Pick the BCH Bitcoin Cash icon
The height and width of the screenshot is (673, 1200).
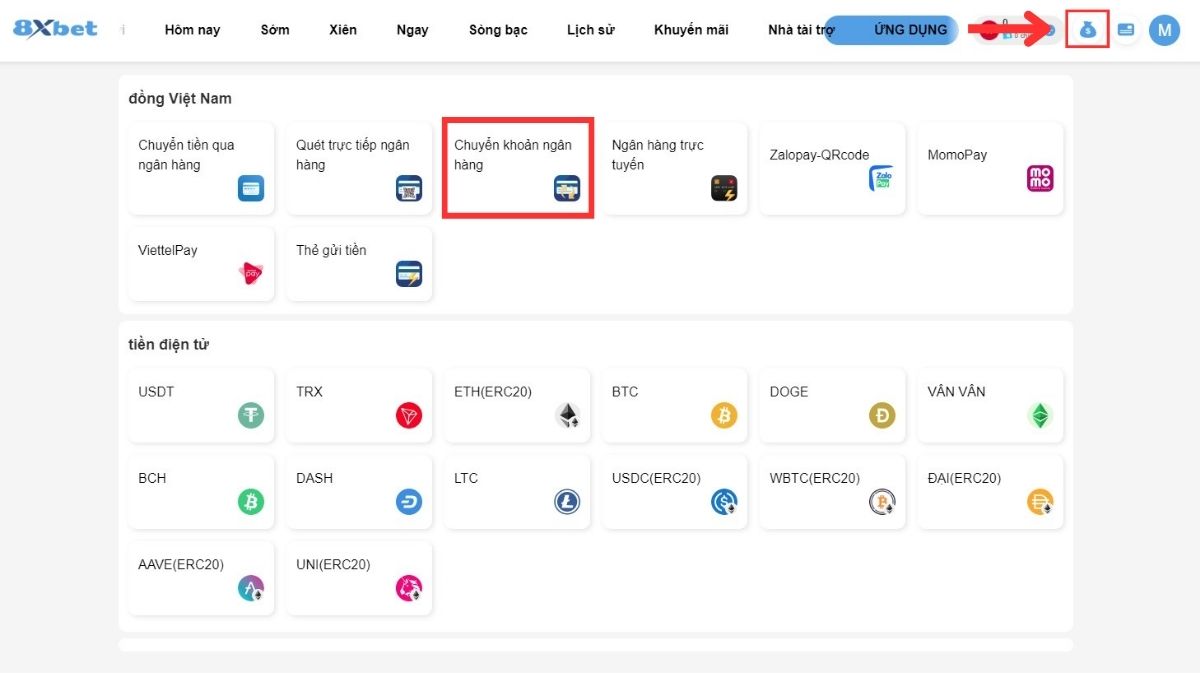click(251, 502)
